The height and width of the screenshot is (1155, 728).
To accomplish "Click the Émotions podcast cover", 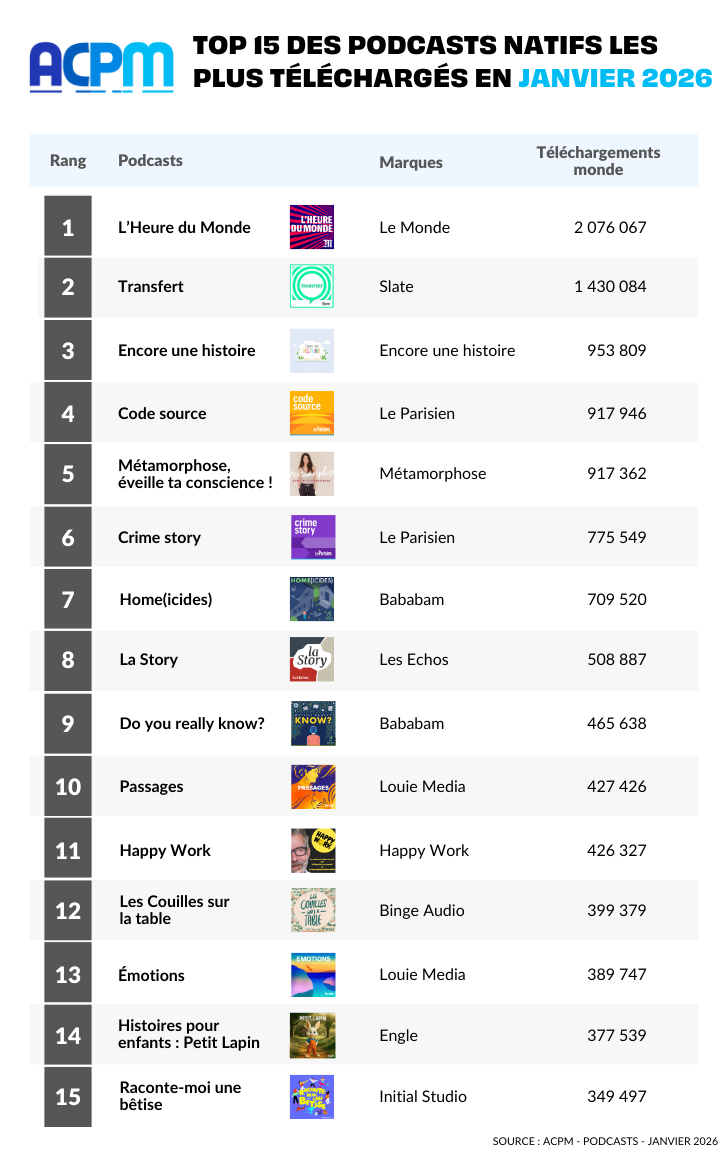I will pyautogui.click(x=312, y=974).
